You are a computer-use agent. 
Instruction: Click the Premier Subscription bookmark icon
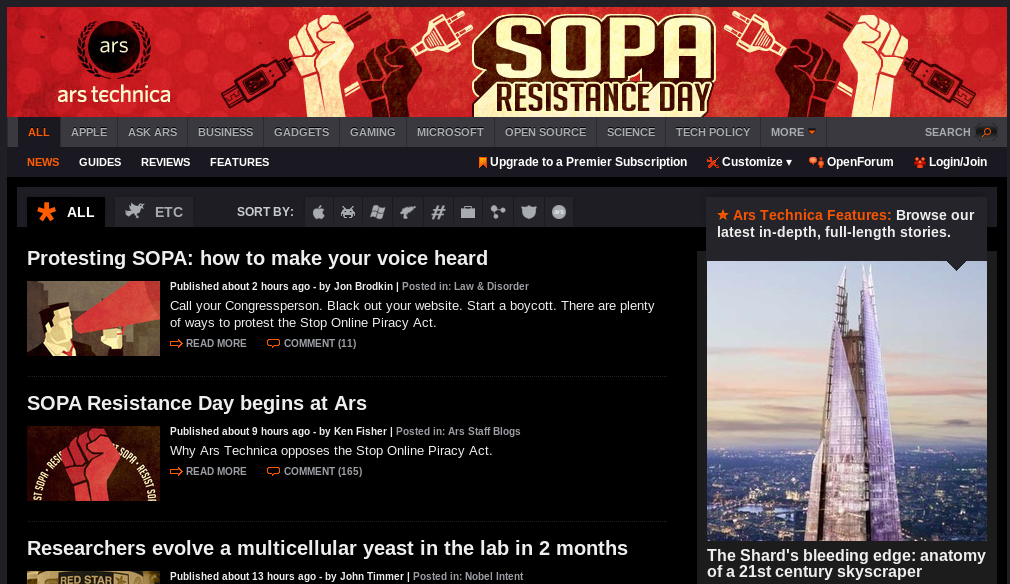tap(482, 163)
